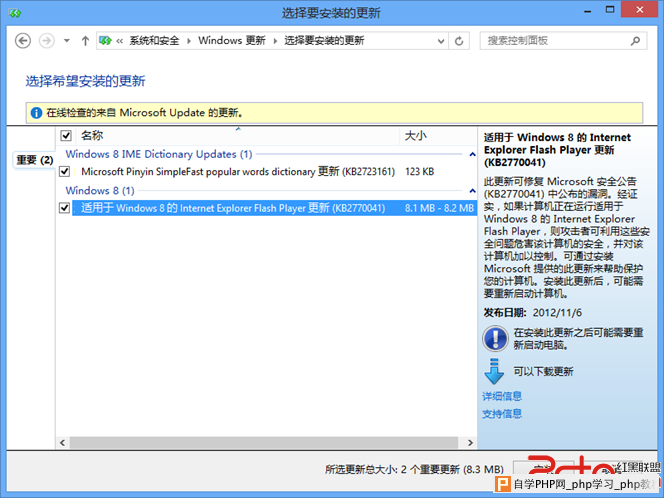Click the horizontal scrollbar thumb
Screen dimensions: 664x498
(x=264, y=443)
